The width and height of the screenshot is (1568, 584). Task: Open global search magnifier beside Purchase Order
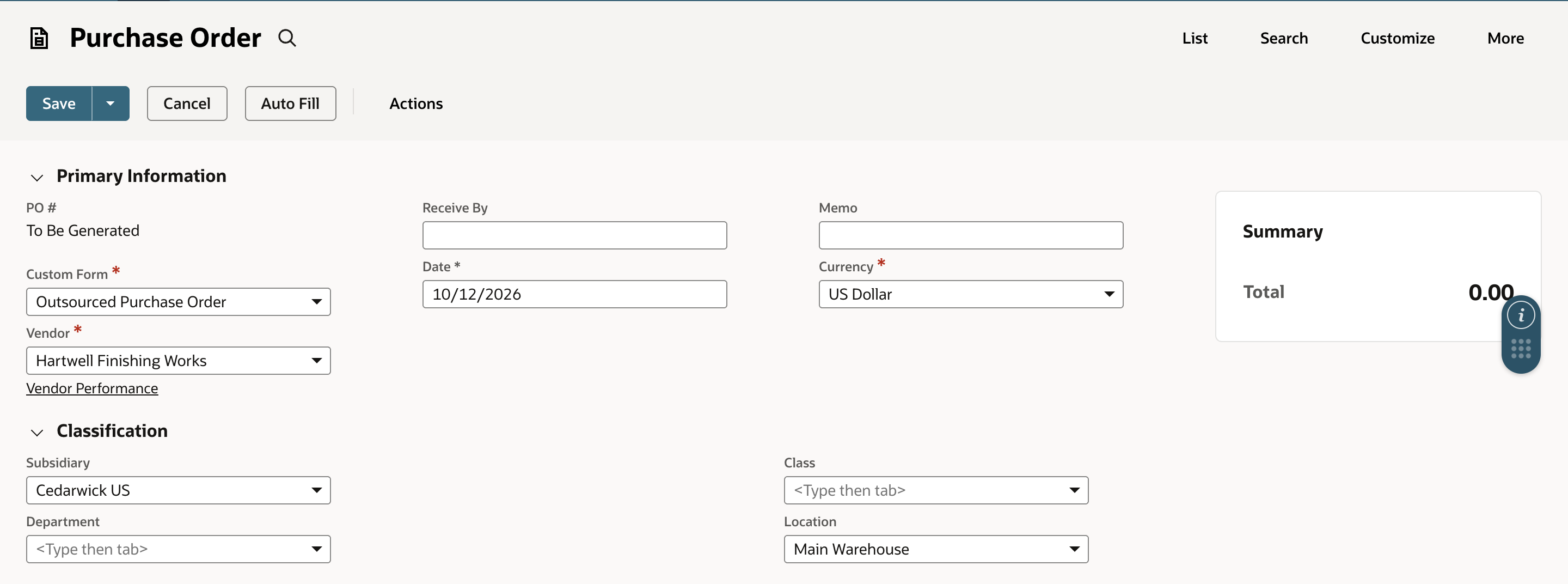tap(287, 38)
